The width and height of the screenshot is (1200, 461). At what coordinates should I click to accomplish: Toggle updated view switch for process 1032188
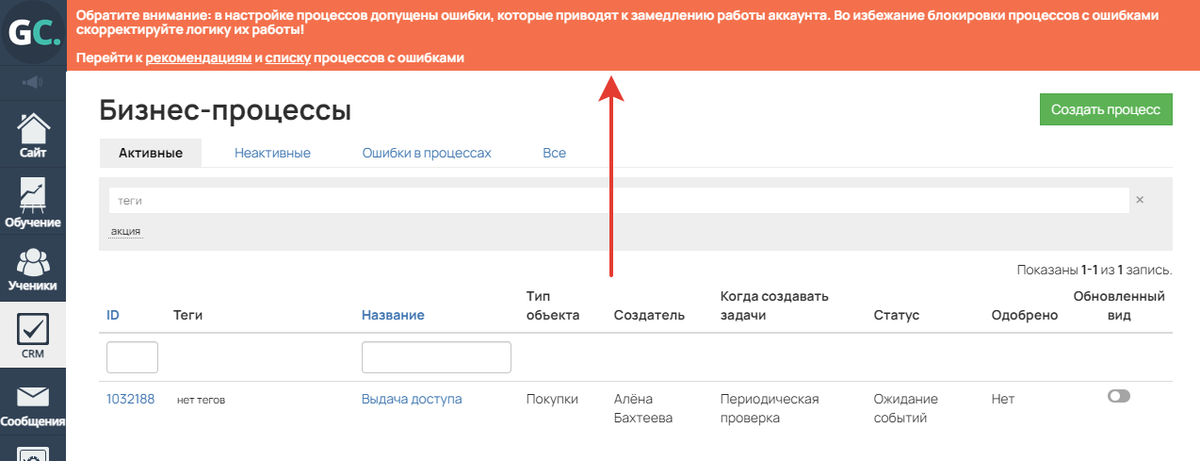tap(1119, 397)
